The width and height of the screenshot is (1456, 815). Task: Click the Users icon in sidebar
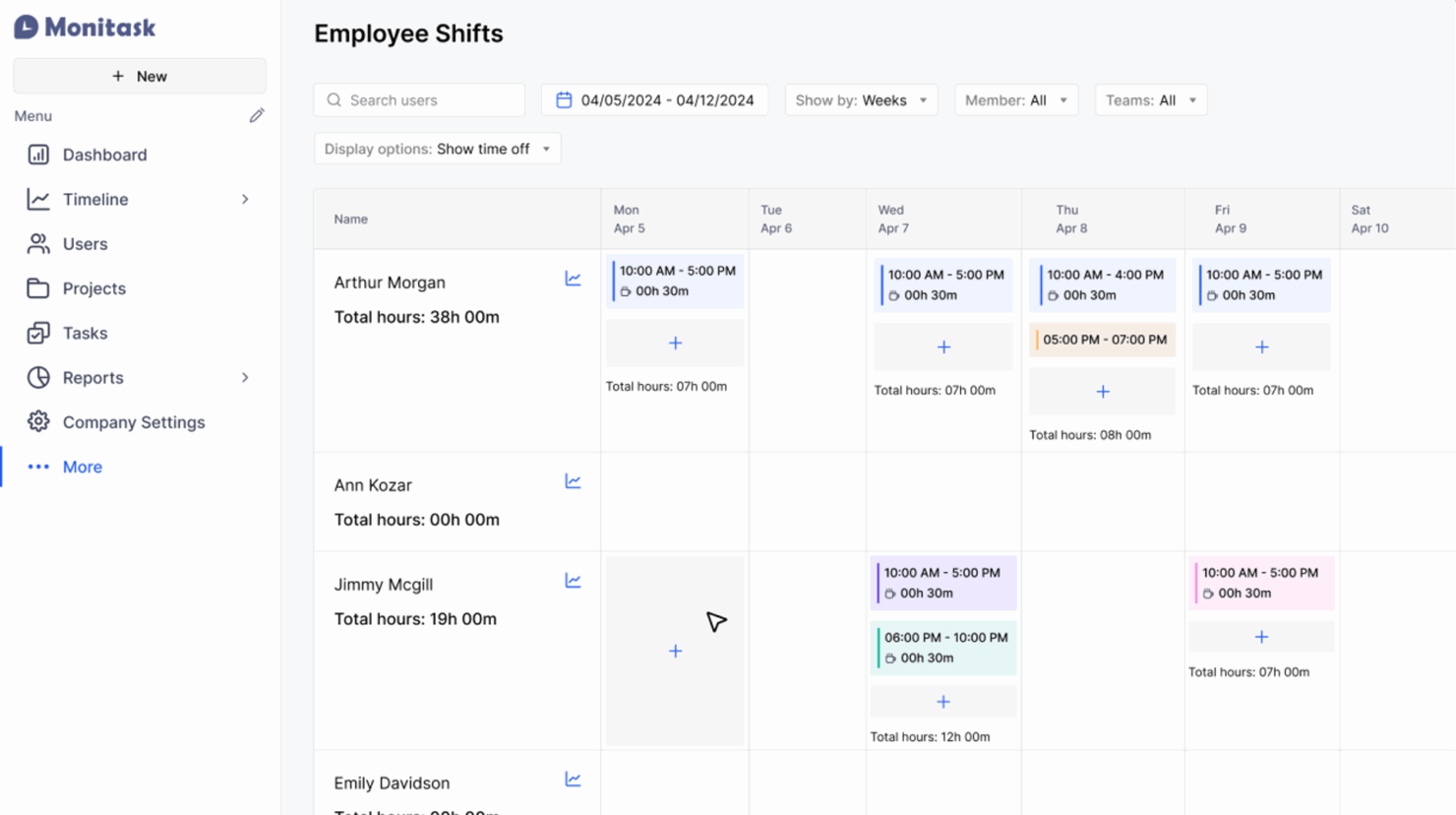tap(38, 243)
